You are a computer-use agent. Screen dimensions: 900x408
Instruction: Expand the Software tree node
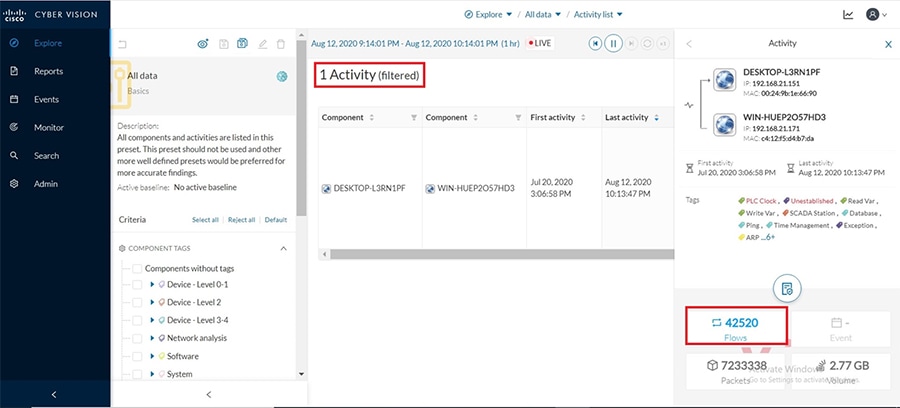point(152,356)
